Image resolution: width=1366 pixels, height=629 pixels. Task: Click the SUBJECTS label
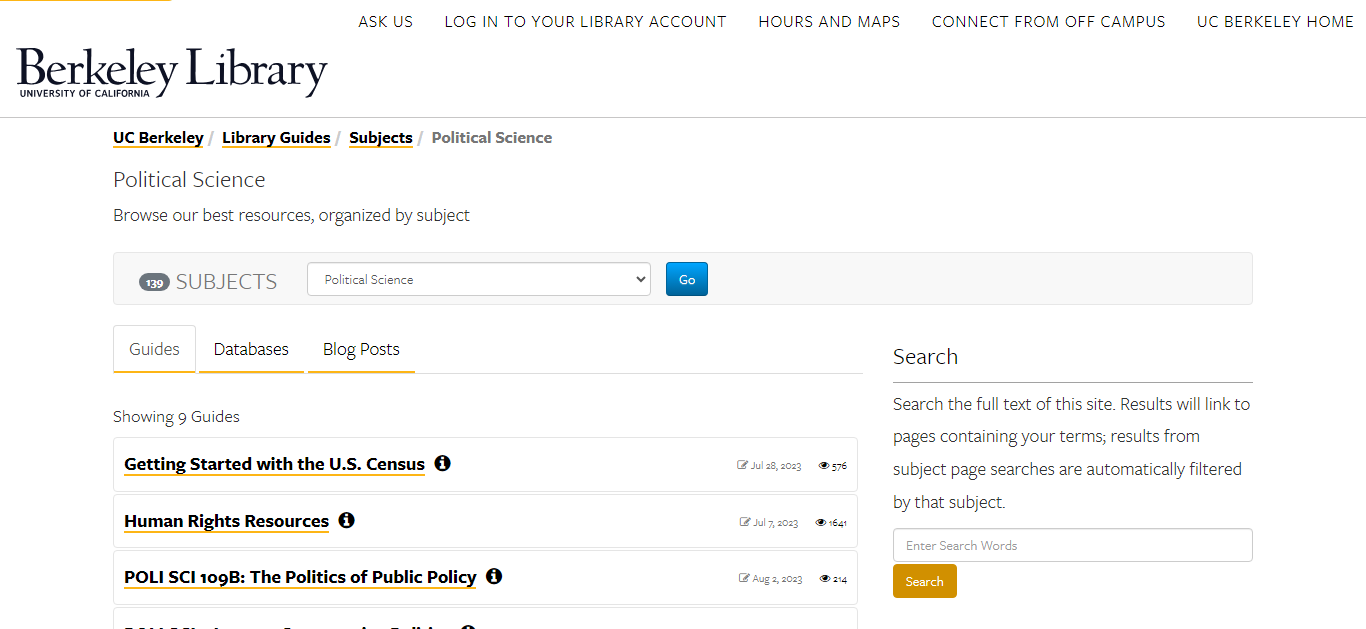tap(227, 282)
